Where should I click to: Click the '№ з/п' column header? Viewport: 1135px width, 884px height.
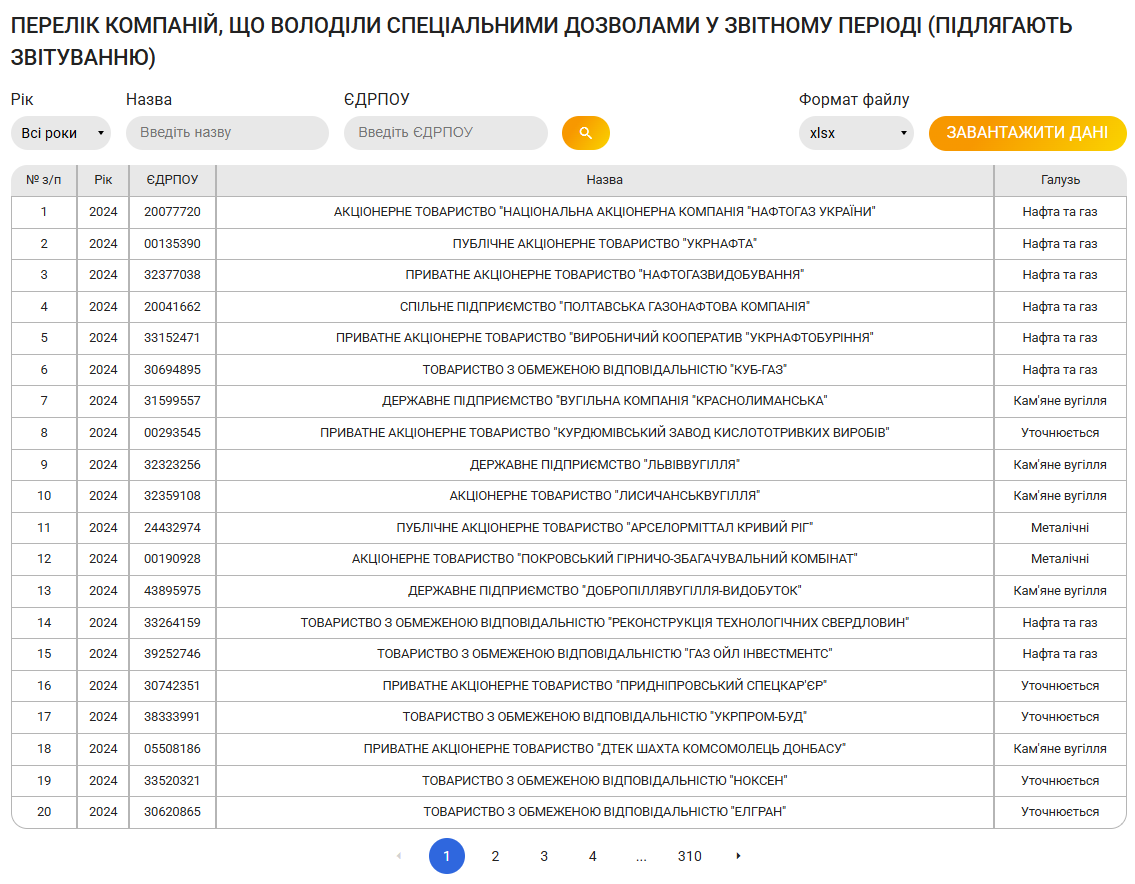click(43, 180)
